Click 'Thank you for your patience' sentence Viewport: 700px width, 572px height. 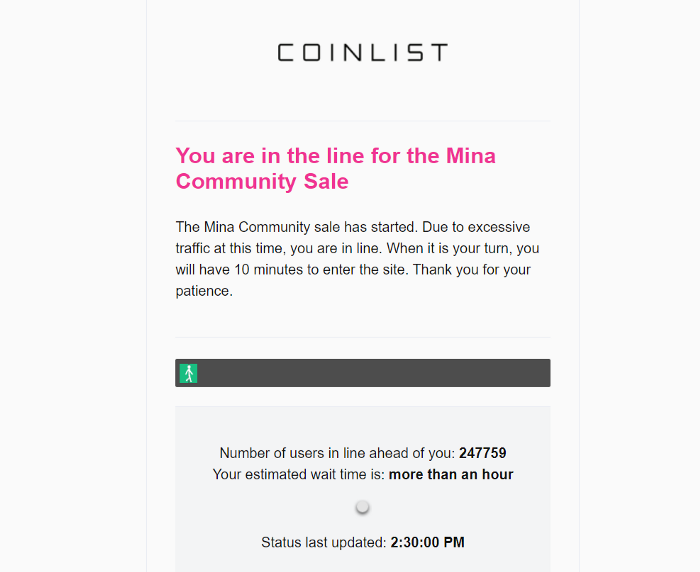coord(353,280)
